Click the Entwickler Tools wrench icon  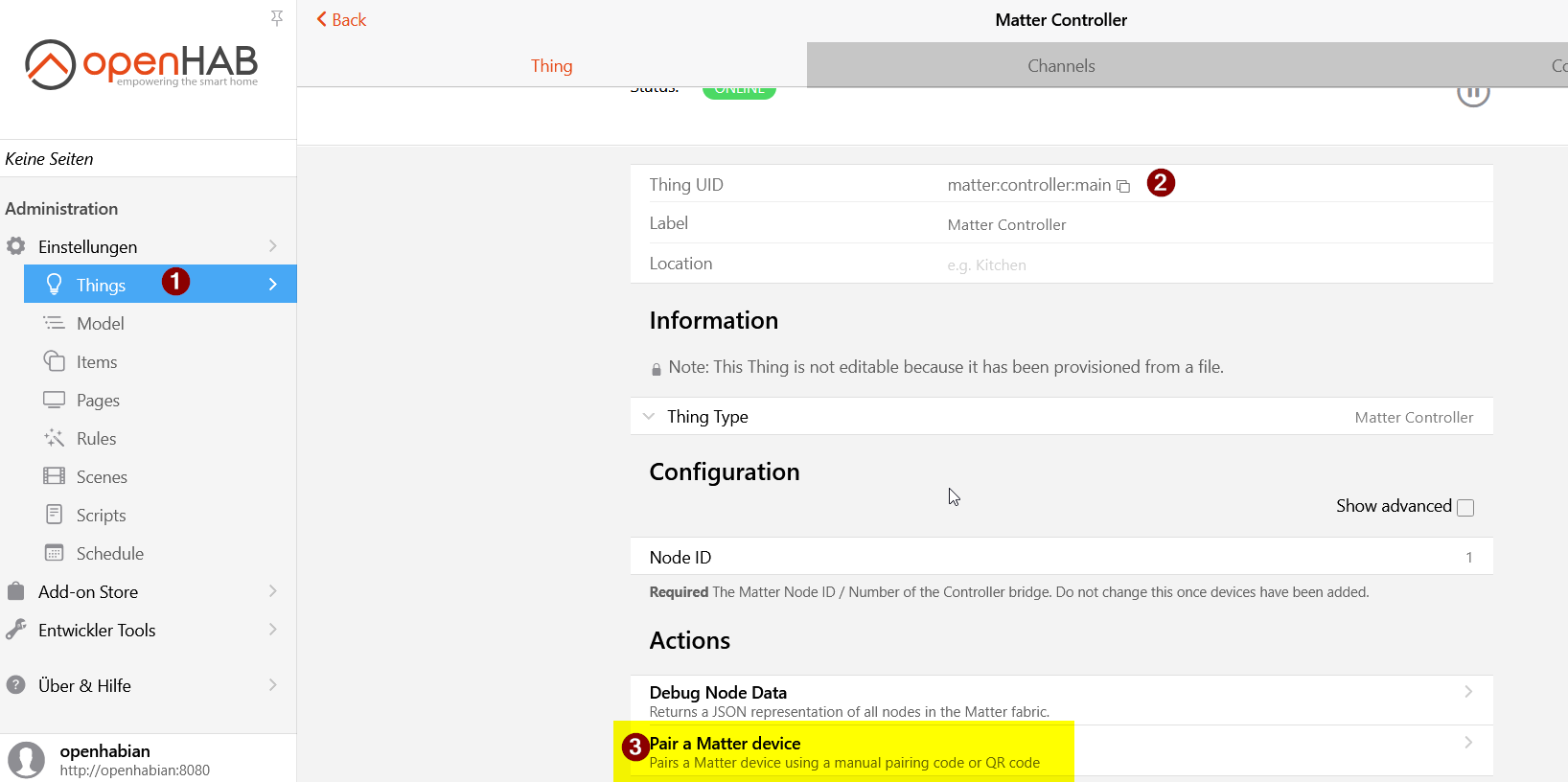[x=16, y=630]
